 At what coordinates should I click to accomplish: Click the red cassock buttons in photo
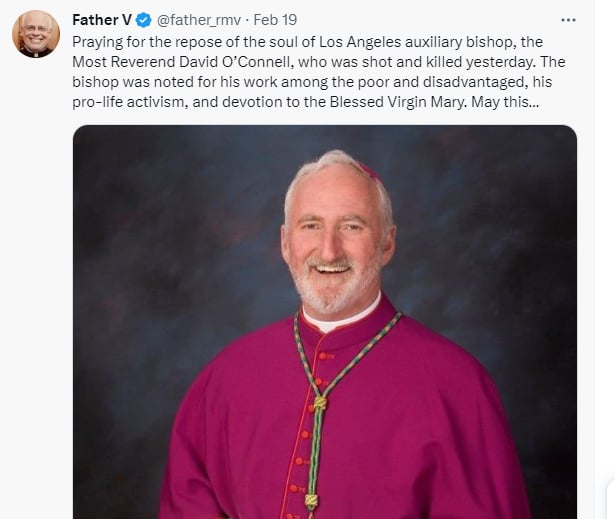(307, 433)
